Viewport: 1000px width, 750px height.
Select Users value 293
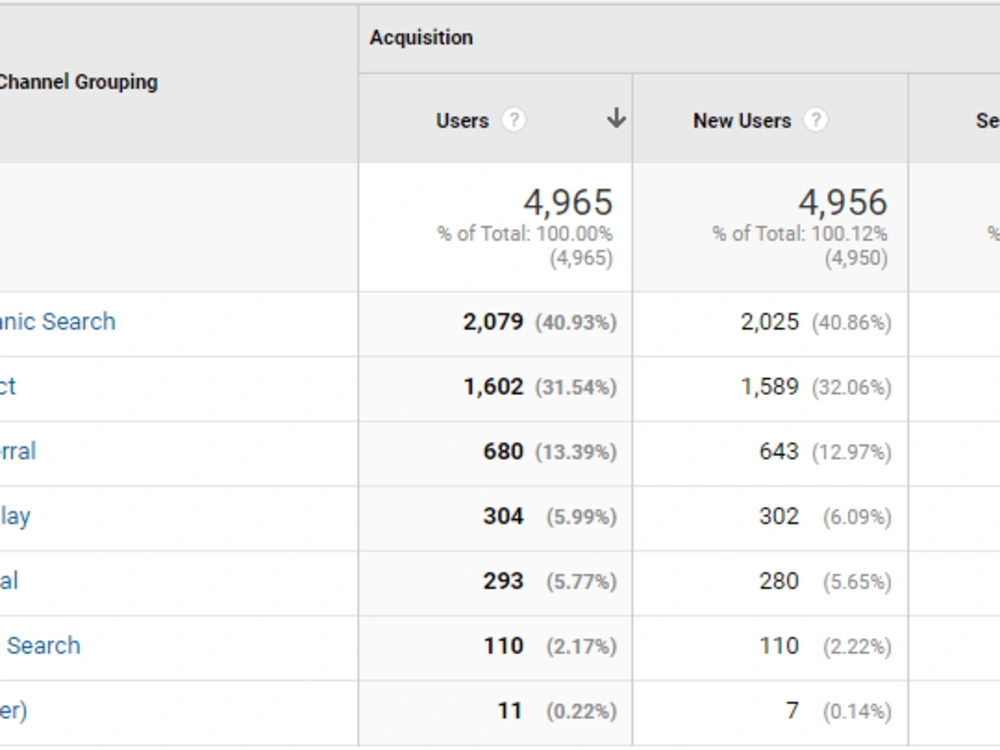[x=503, y=581]
